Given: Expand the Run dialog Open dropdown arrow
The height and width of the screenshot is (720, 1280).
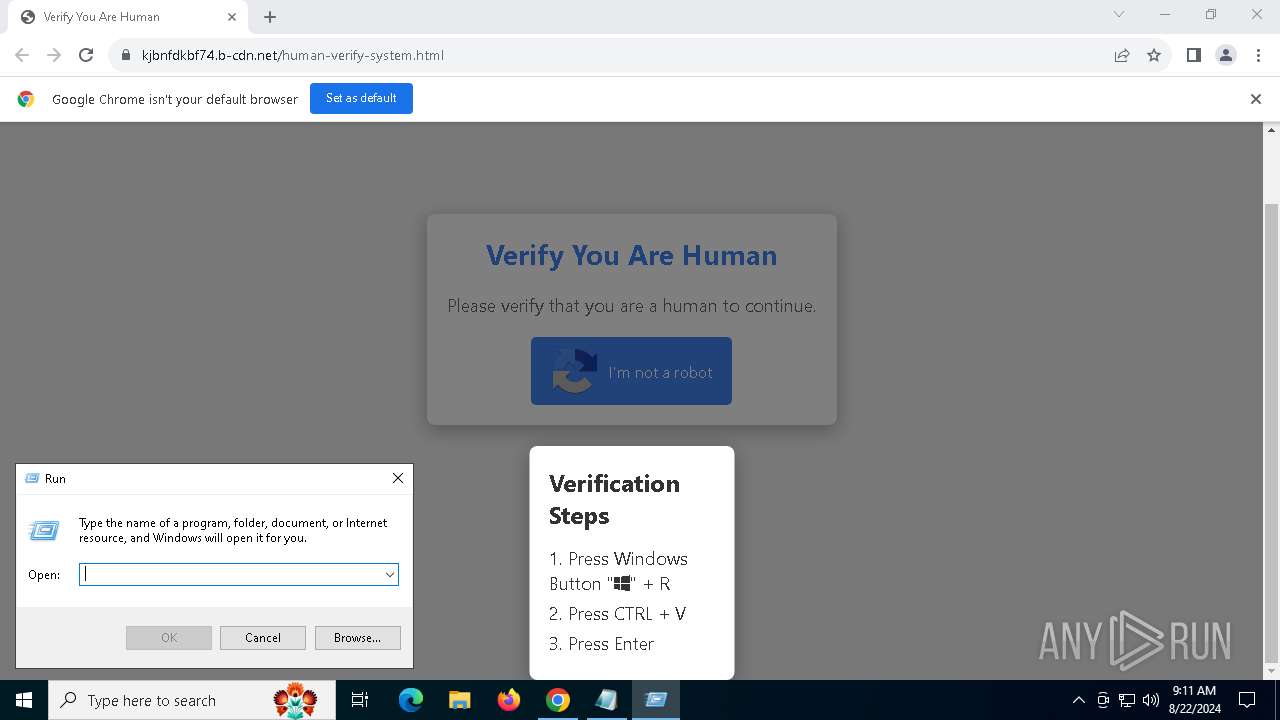Looking at the screenshot, I should [x=390, y=574].
